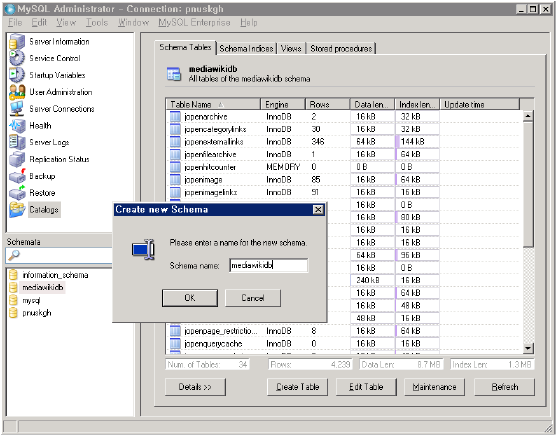Open the Startup Variables icon
The image size is (556, 435).
(17, 75)
